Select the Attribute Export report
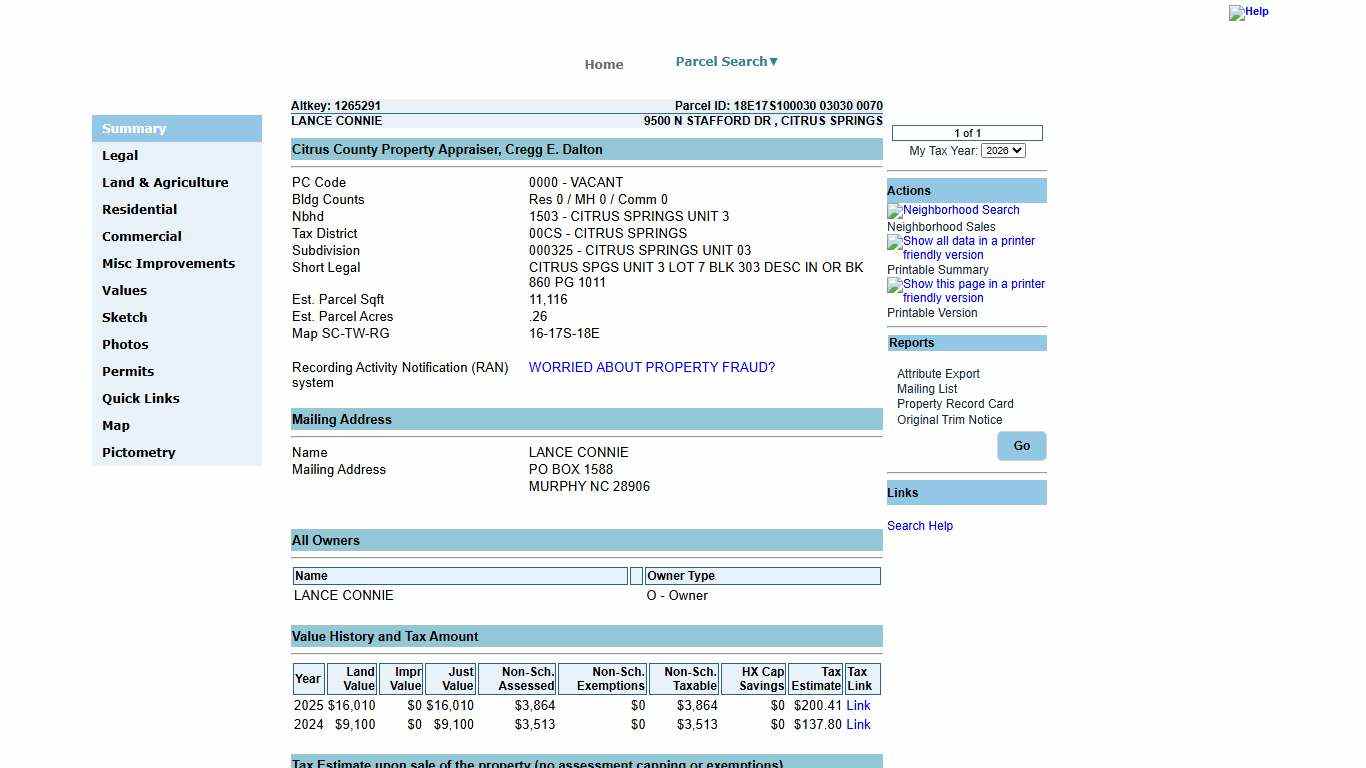The height and width of the screenshot is (768, 1366). (938, 374)
